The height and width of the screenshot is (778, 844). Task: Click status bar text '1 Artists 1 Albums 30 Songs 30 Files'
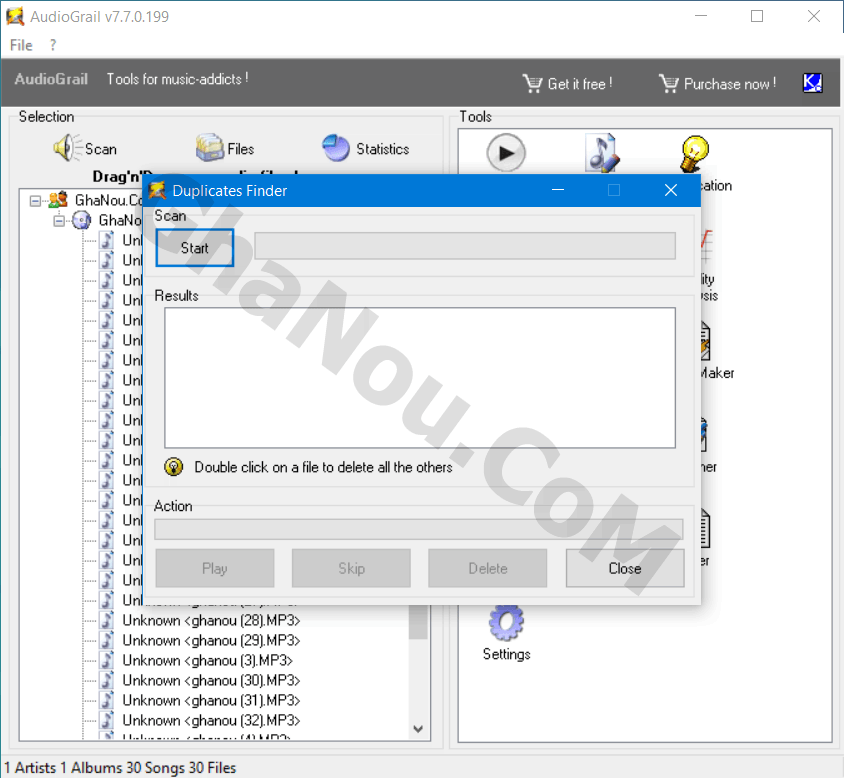(120, 767)
